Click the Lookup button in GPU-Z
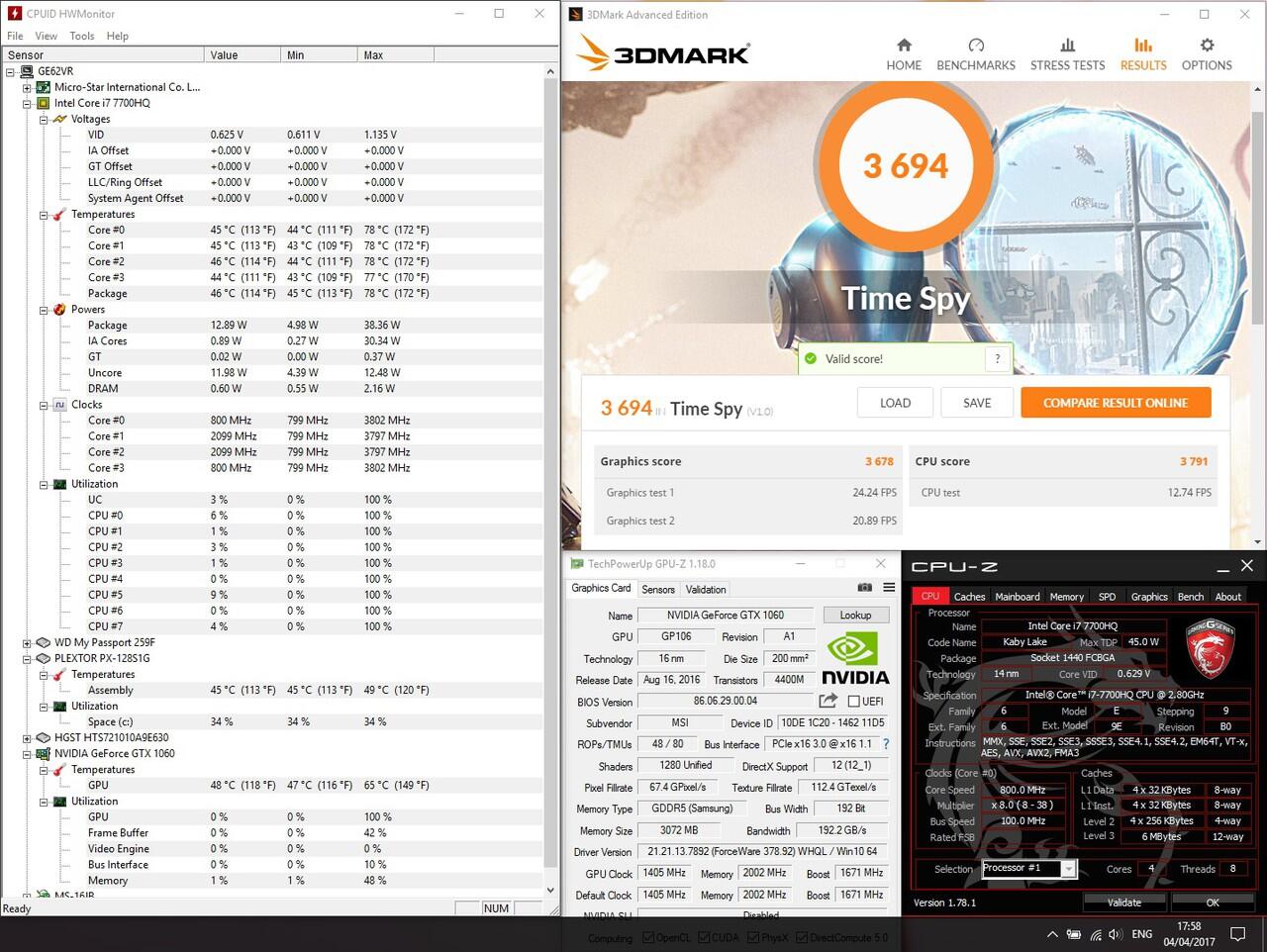 point(855,615)
